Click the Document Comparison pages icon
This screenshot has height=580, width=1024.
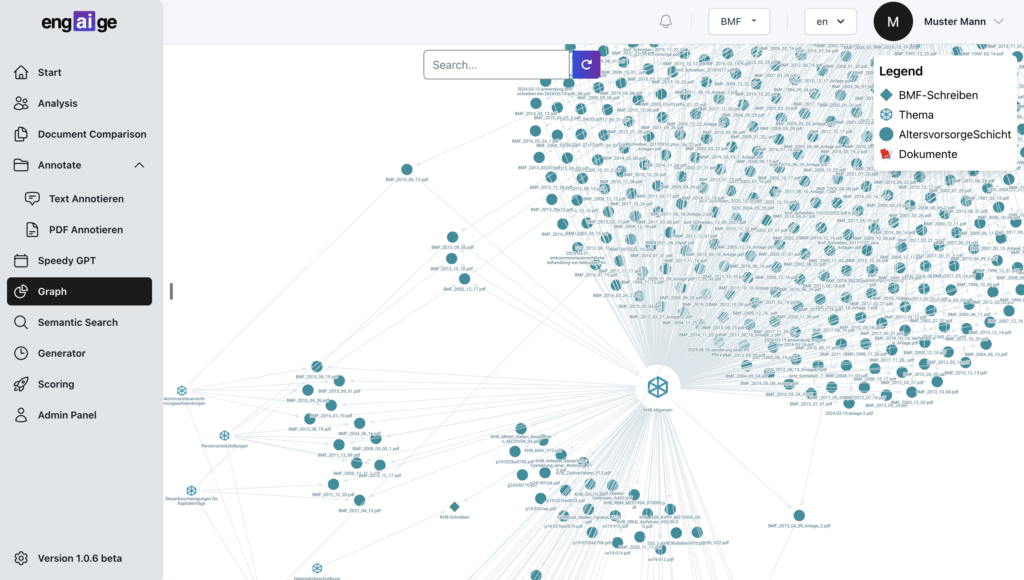coord(21,134)
